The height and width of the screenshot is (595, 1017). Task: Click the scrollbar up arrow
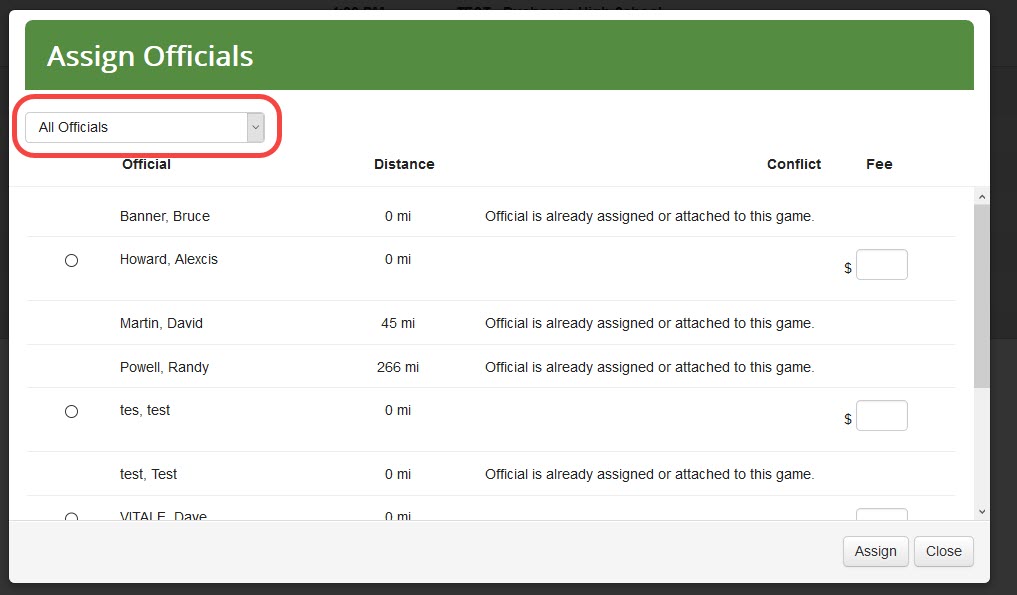coord(982,195)
